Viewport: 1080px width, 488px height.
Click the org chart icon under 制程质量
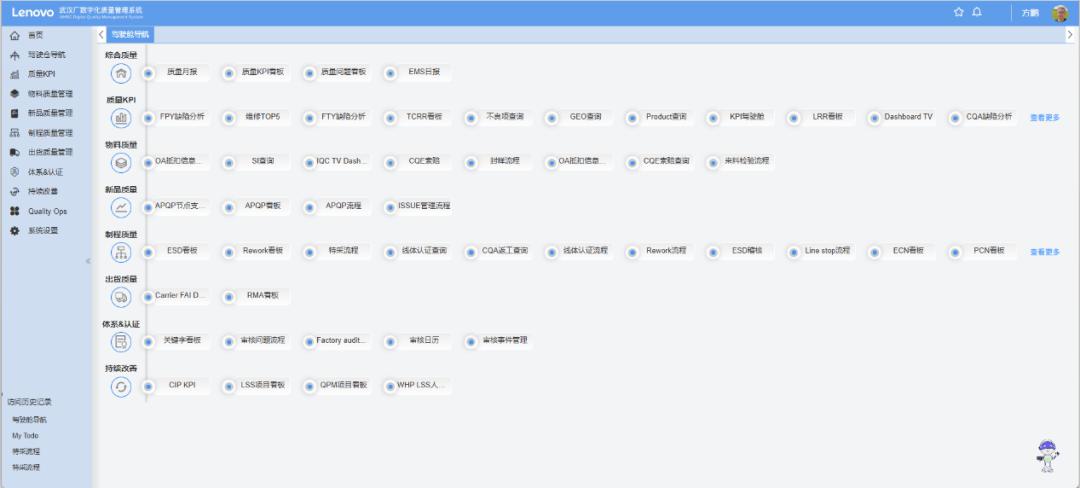[121, 253]
